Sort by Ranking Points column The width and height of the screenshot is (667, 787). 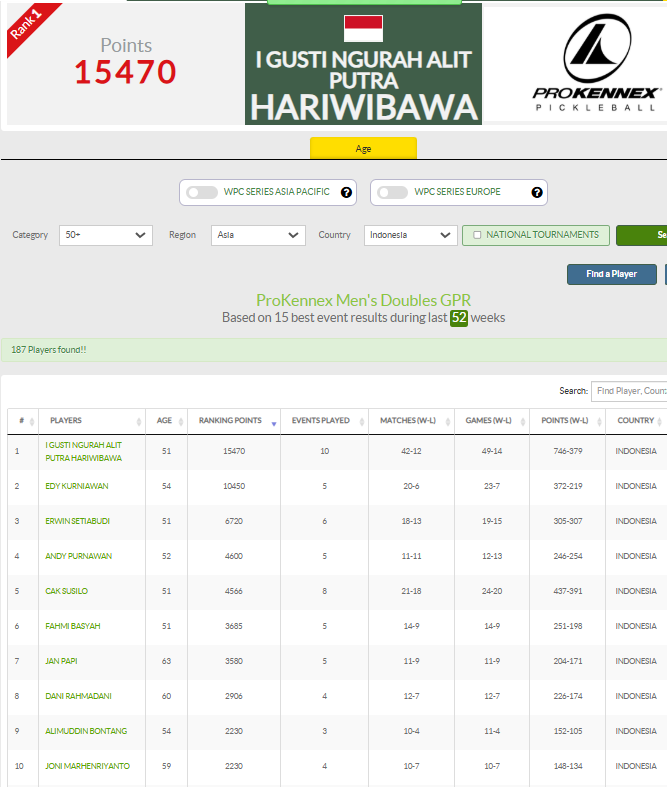234,421
